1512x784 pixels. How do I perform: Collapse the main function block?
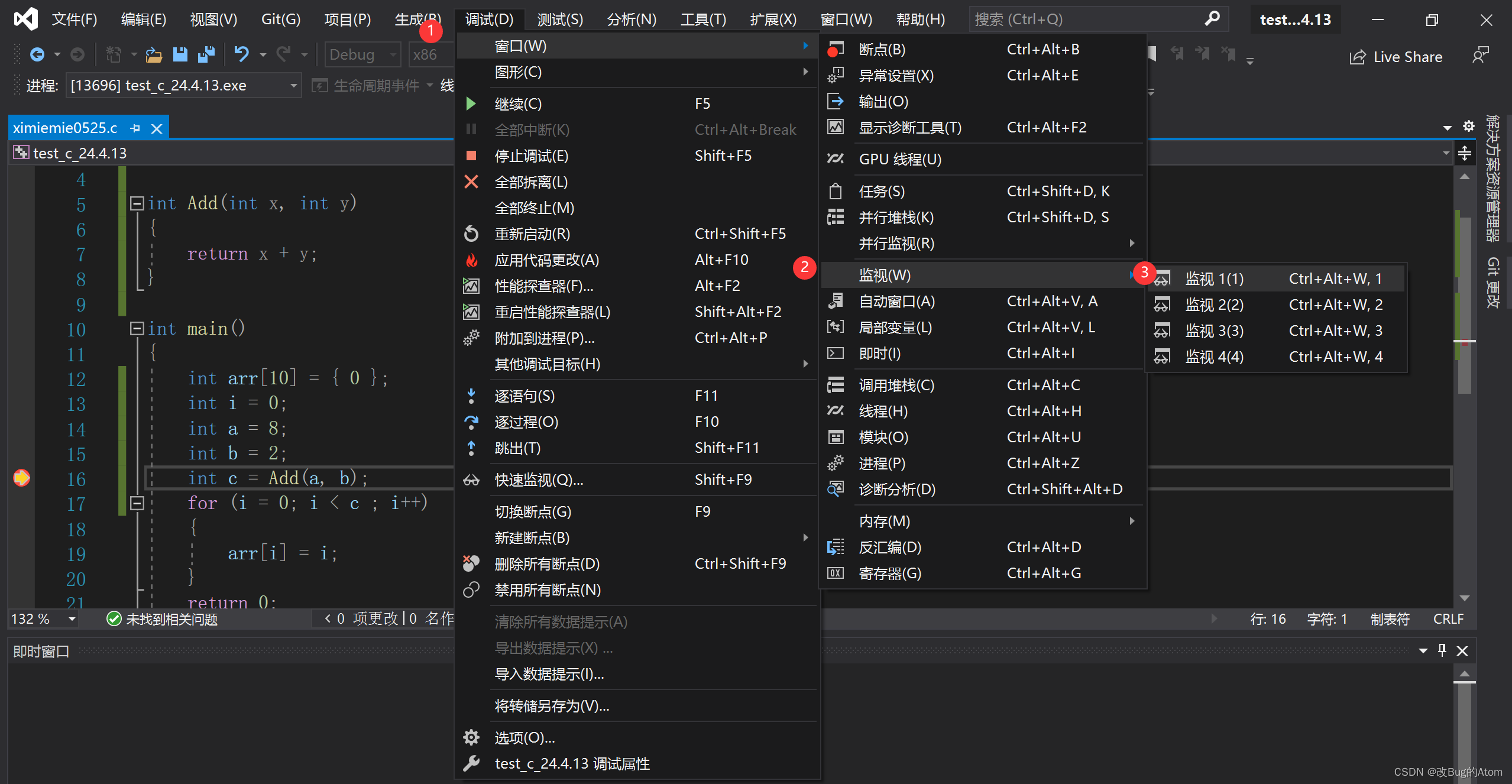(137, 329)
